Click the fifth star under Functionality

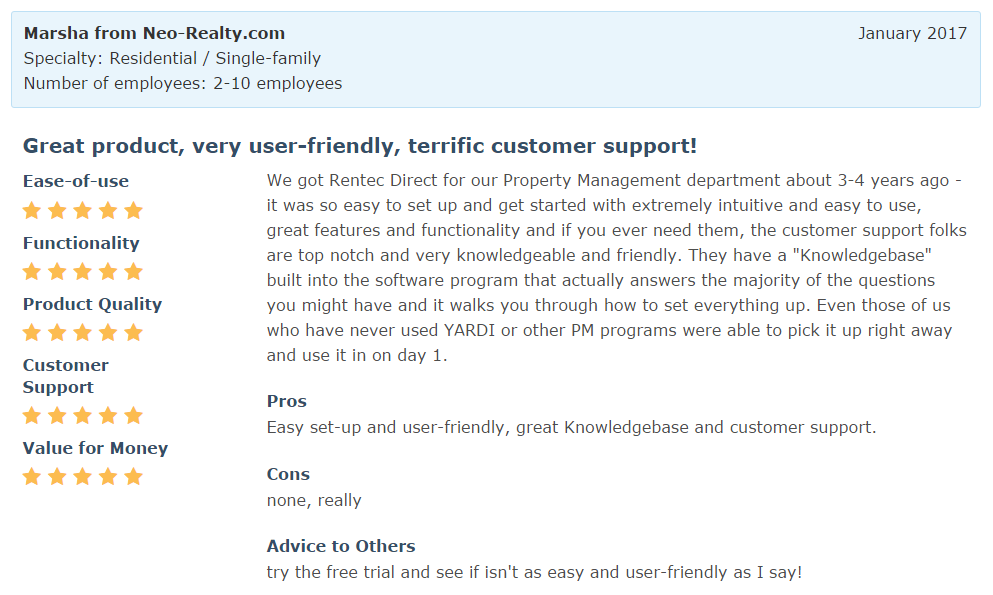(x=134, y=272)
